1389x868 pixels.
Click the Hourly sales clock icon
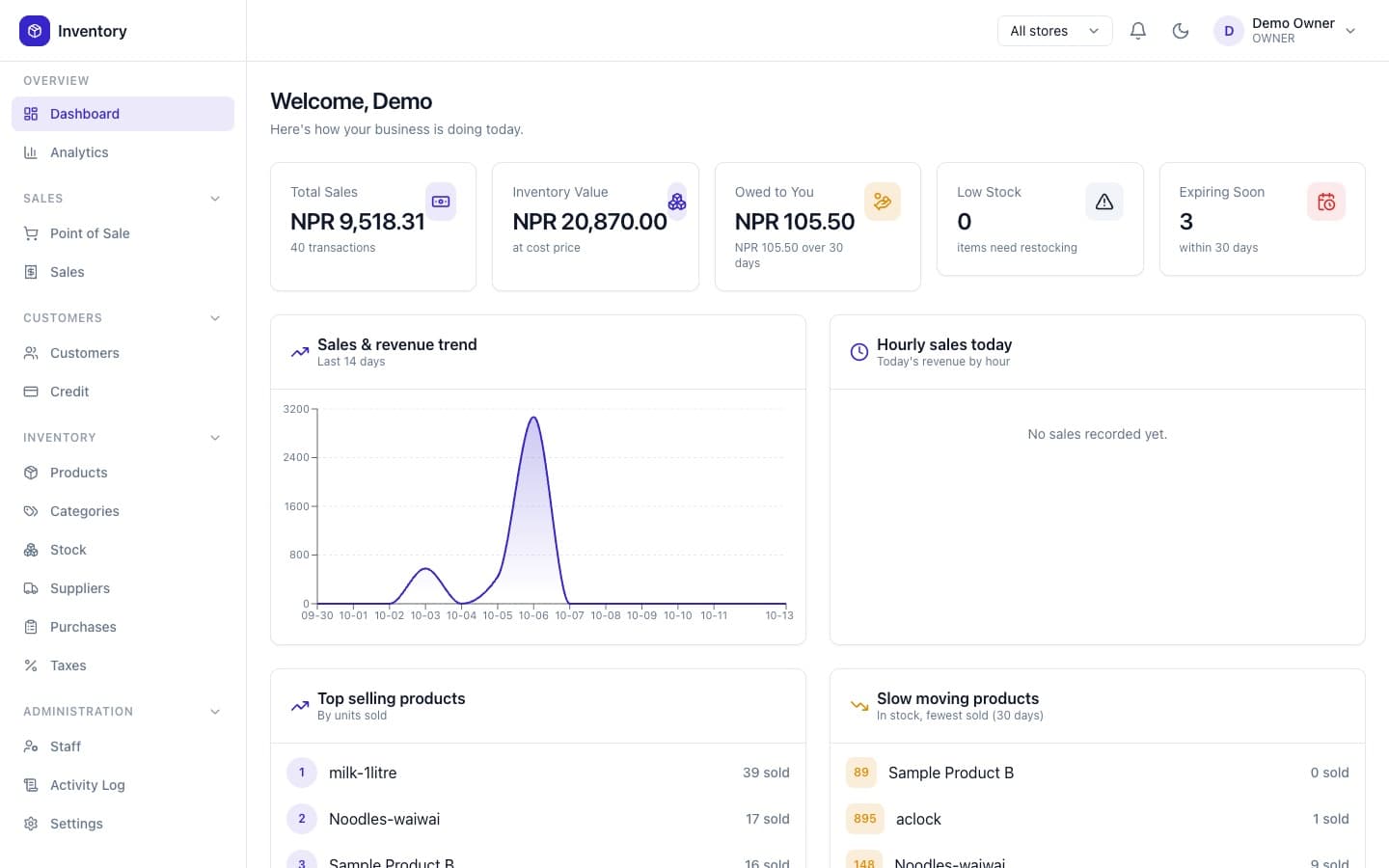pos(859,352)
